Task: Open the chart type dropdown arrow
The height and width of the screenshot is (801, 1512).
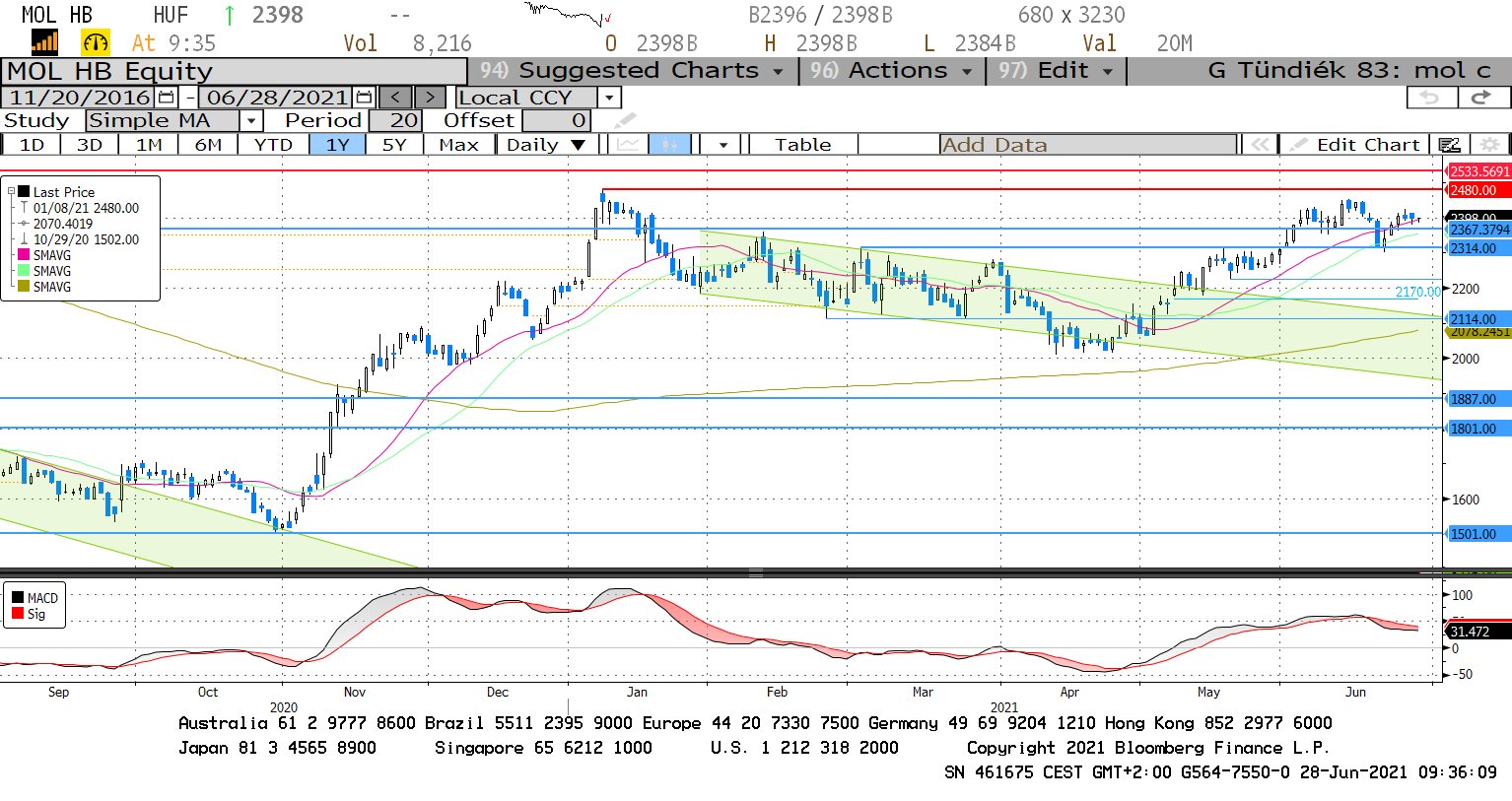Action: click(723, 145)
